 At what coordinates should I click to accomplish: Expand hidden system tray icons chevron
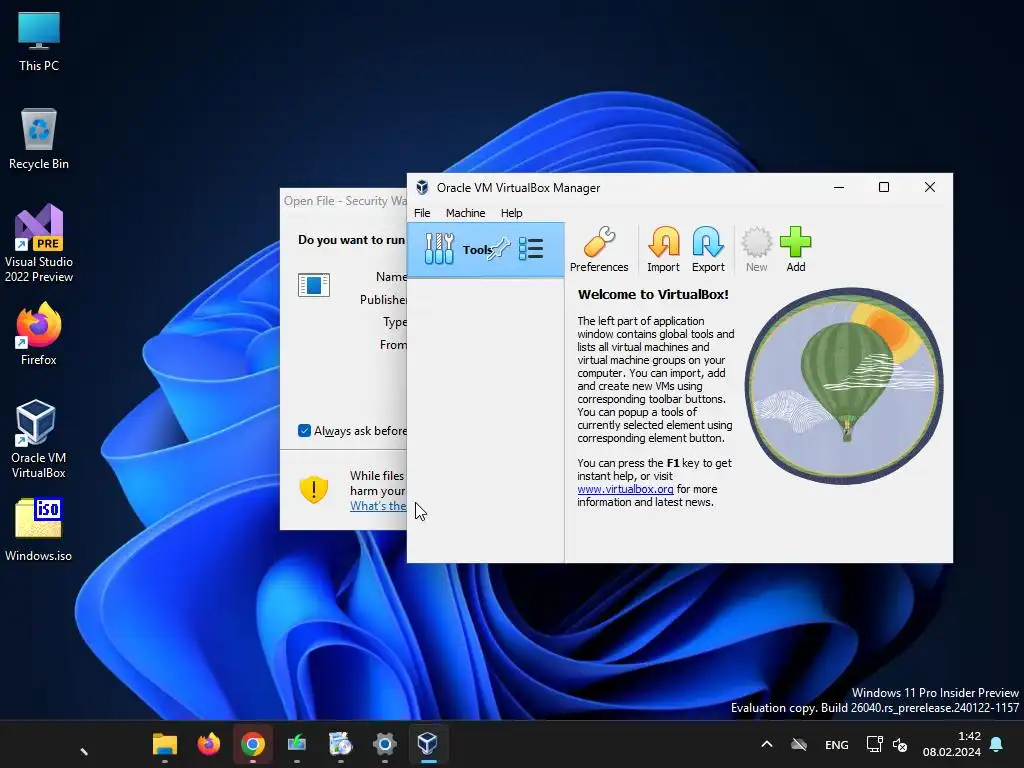click(x=767, y=744)
